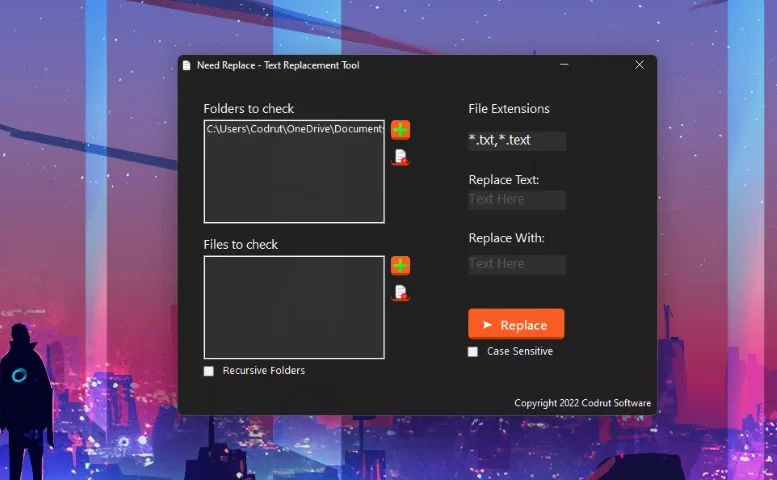
Task: Click the Folders to check label
Action: [x=248, y=108]
